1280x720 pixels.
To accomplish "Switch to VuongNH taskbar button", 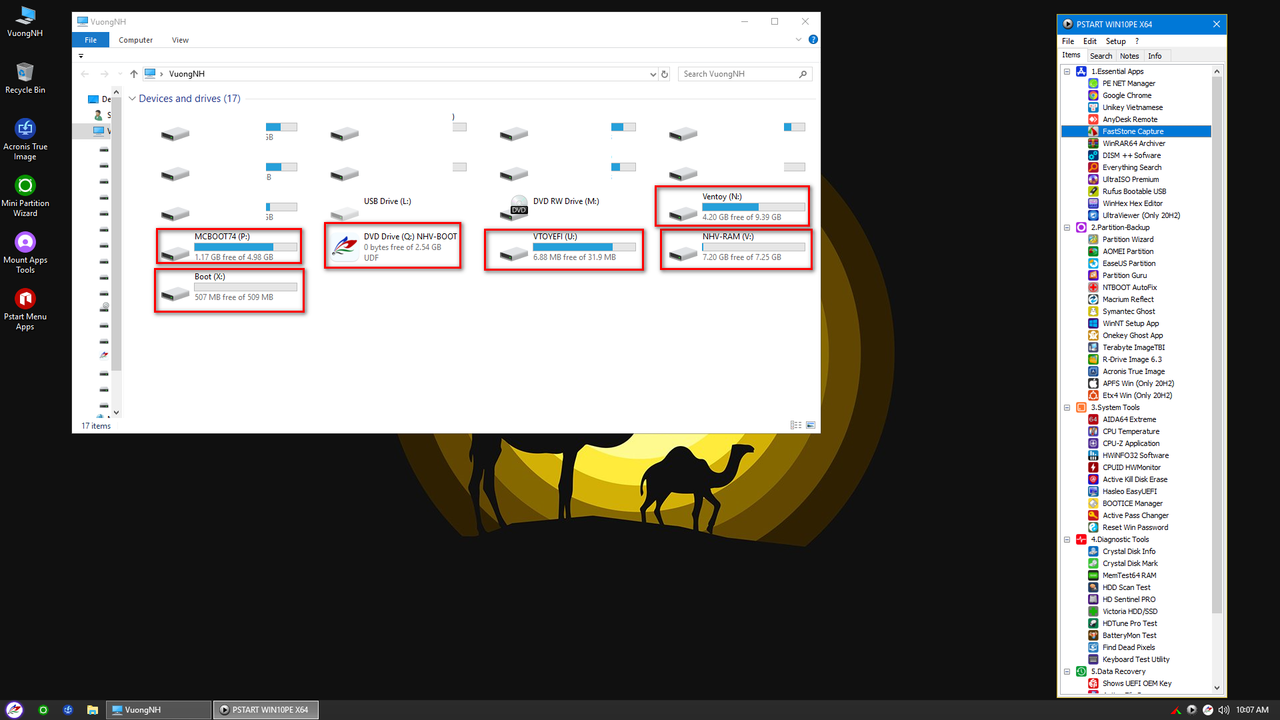I will click(x=158, y=710).
